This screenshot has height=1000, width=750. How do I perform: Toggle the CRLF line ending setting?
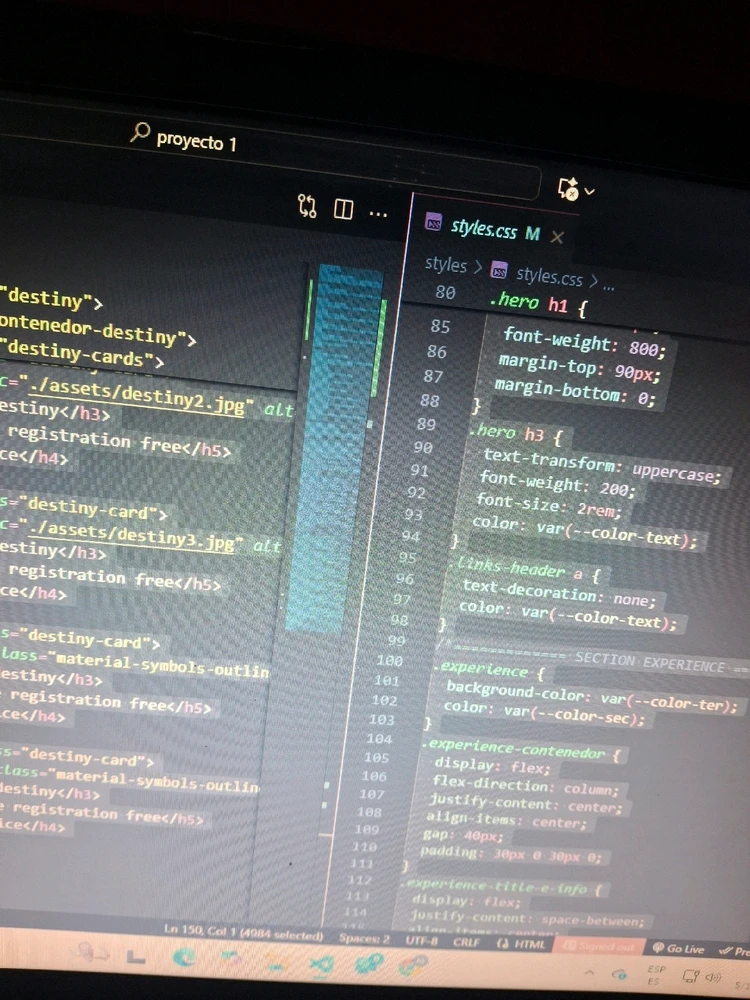click(466, 941)
